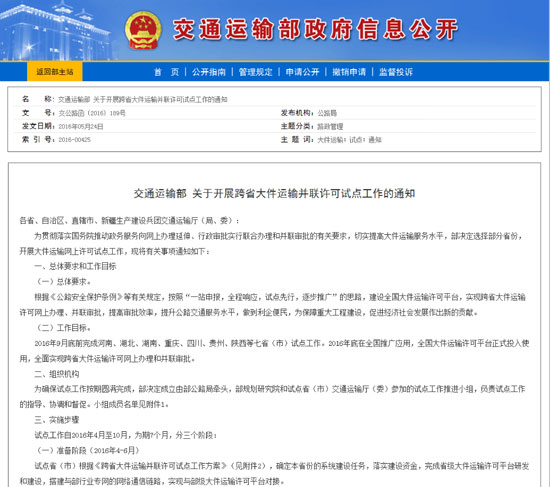This screenshot has height=487, width=550.
Task: Click the issuing agency value 公路局
Action: (x=327, y=113)
